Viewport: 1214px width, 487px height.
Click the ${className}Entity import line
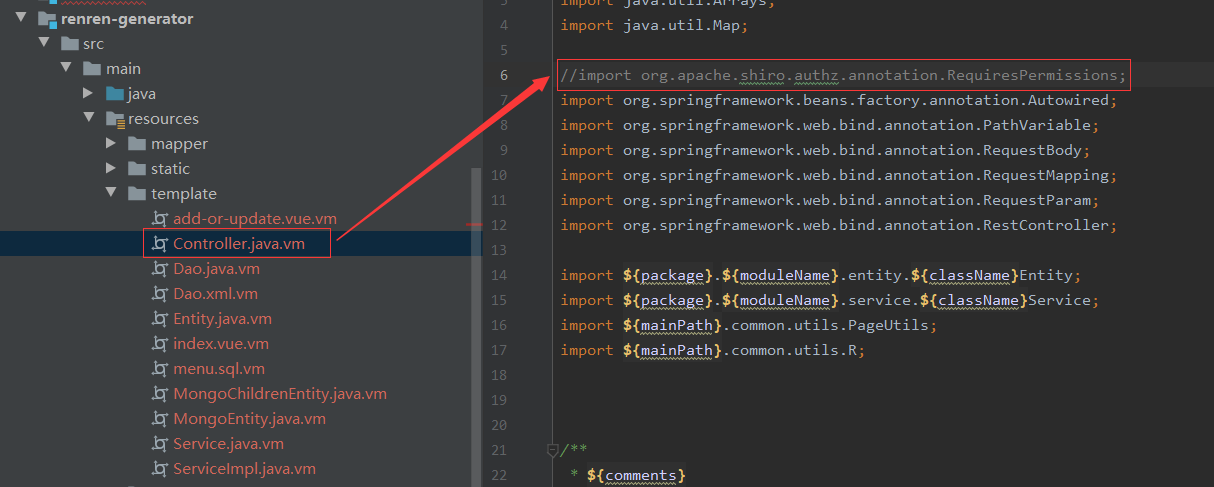[820, 275]
